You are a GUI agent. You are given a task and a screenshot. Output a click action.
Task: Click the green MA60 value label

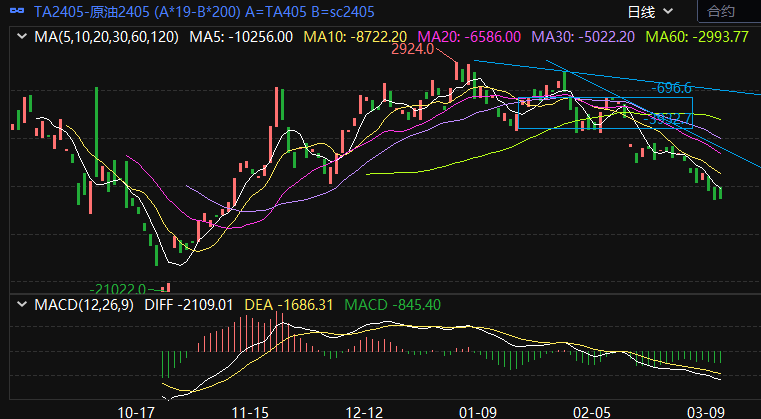[x=699, y=37]
